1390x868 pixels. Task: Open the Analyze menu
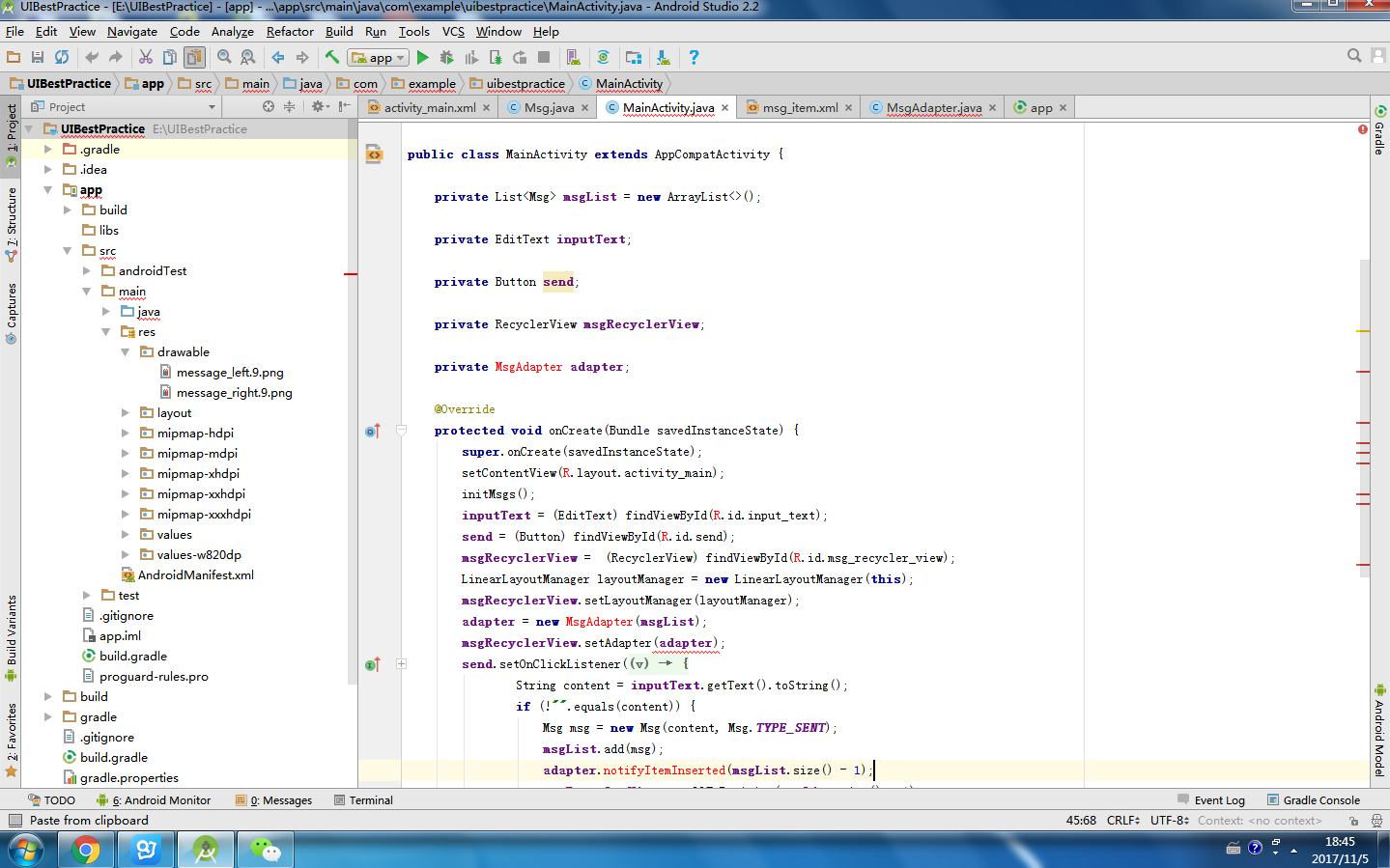(232, 32)
